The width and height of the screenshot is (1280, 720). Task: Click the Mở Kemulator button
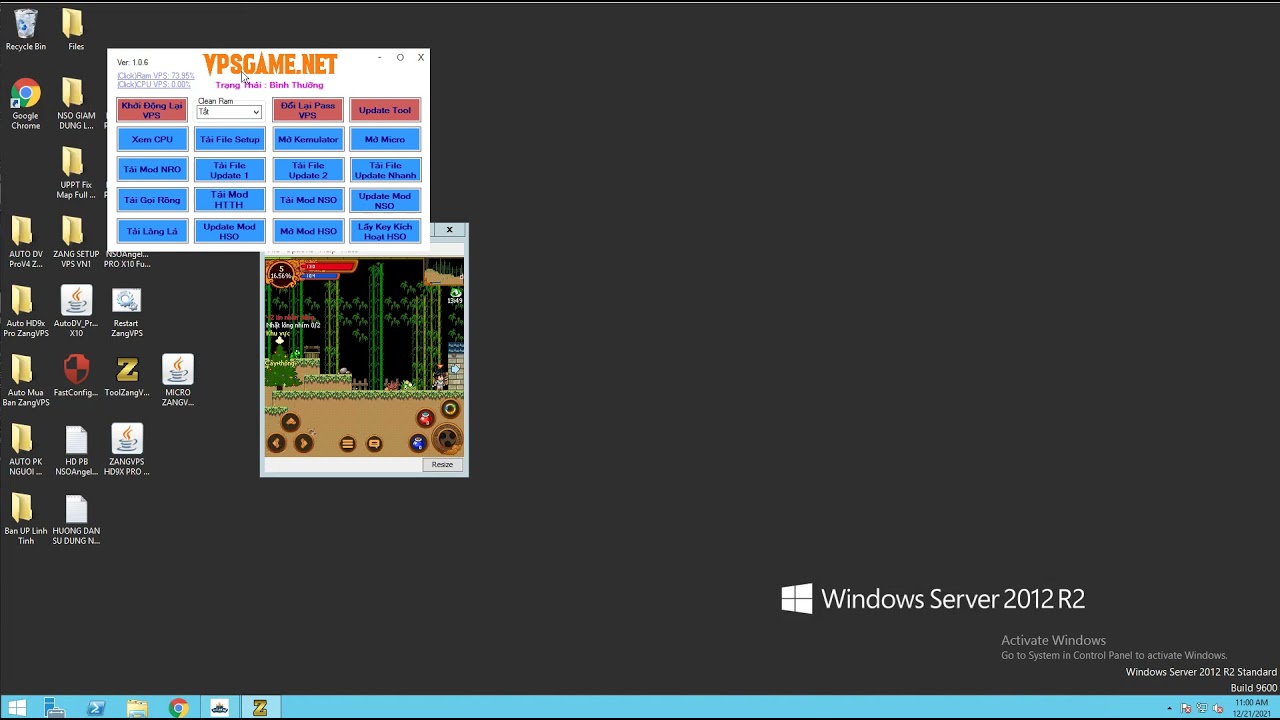(x=308, y=140)
